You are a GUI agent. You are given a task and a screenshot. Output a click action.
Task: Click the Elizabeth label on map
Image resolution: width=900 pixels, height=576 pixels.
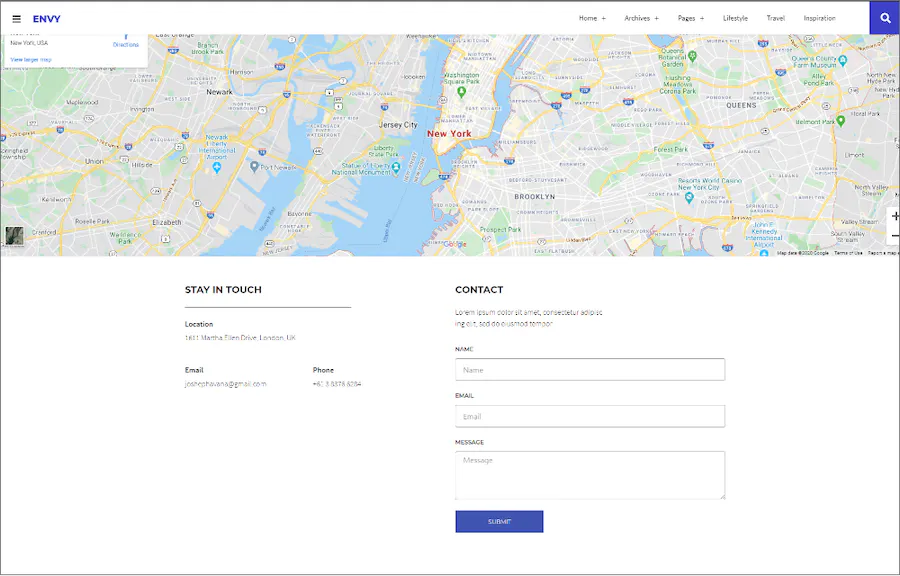tap(166, 222)
